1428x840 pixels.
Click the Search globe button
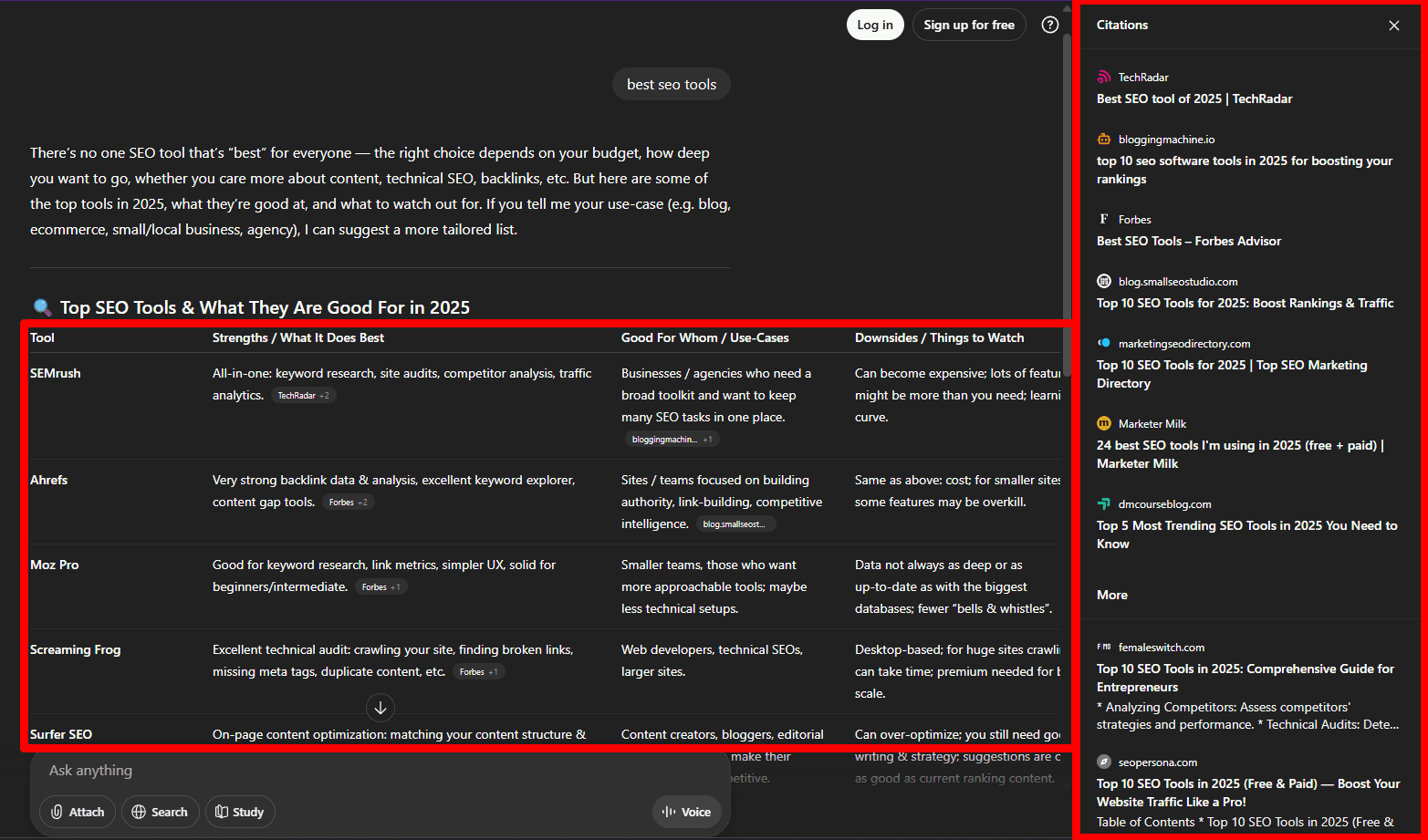160,812
